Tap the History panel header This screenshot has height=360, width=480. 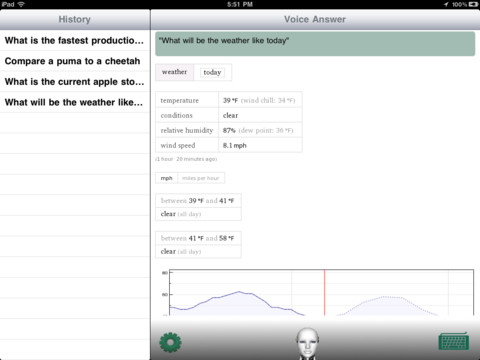tap(75, 19)
